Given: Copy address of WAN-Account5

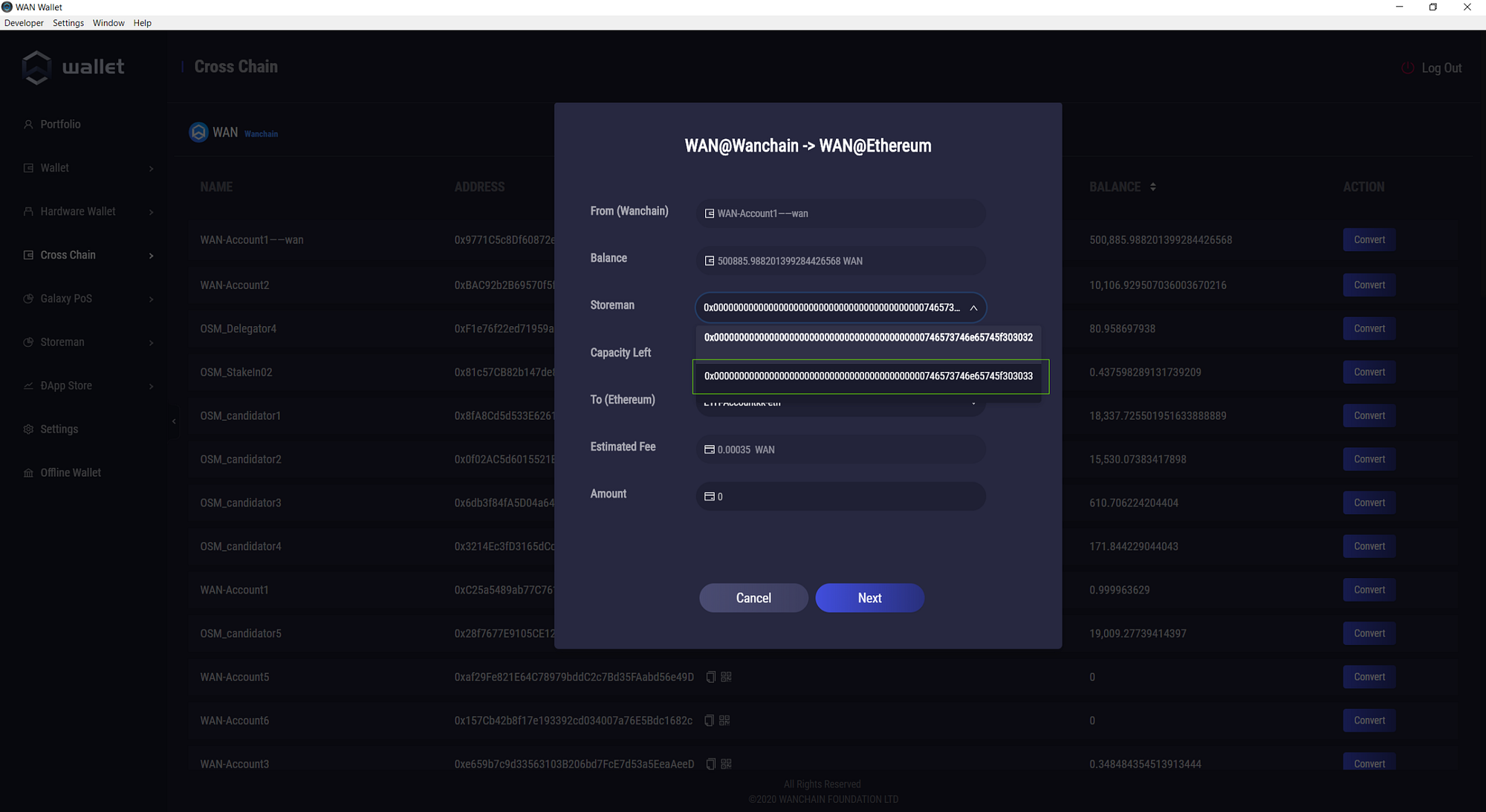Looking at the screenshot, I should (710, 677).
